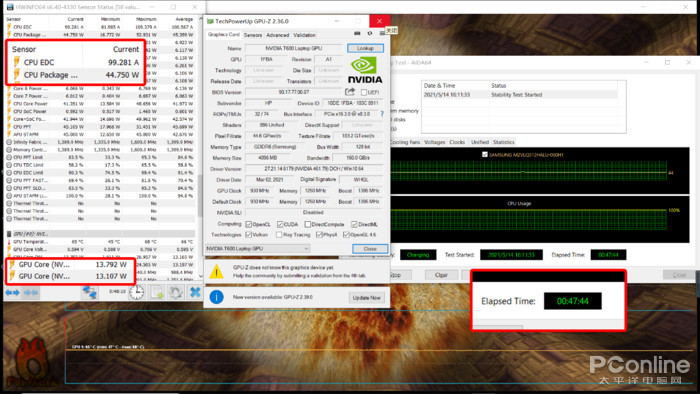The height and width of the screenshot is (394, 700).
Task: Click the Driver Version field in GPU-Z
Action: point(314,169)
